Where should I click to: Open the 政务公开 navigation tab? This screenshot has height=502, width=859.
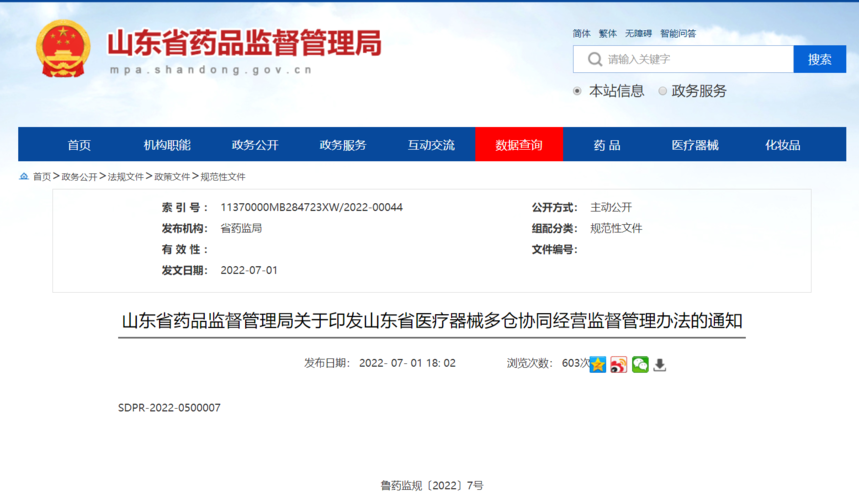[x=255, y=145]
